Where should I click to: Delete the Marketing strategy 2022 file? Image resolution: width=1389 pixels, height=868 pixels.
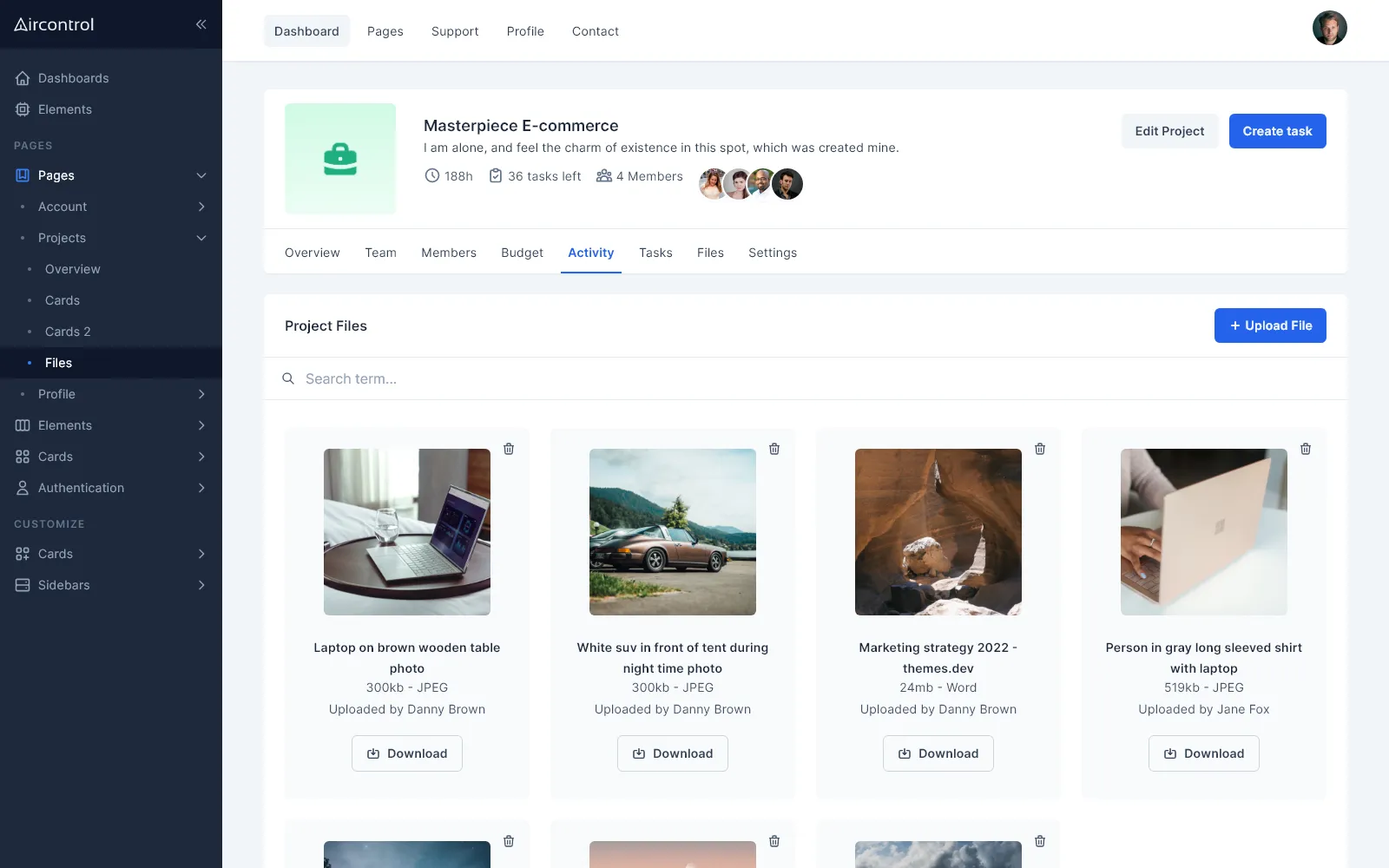(1040, 449)
